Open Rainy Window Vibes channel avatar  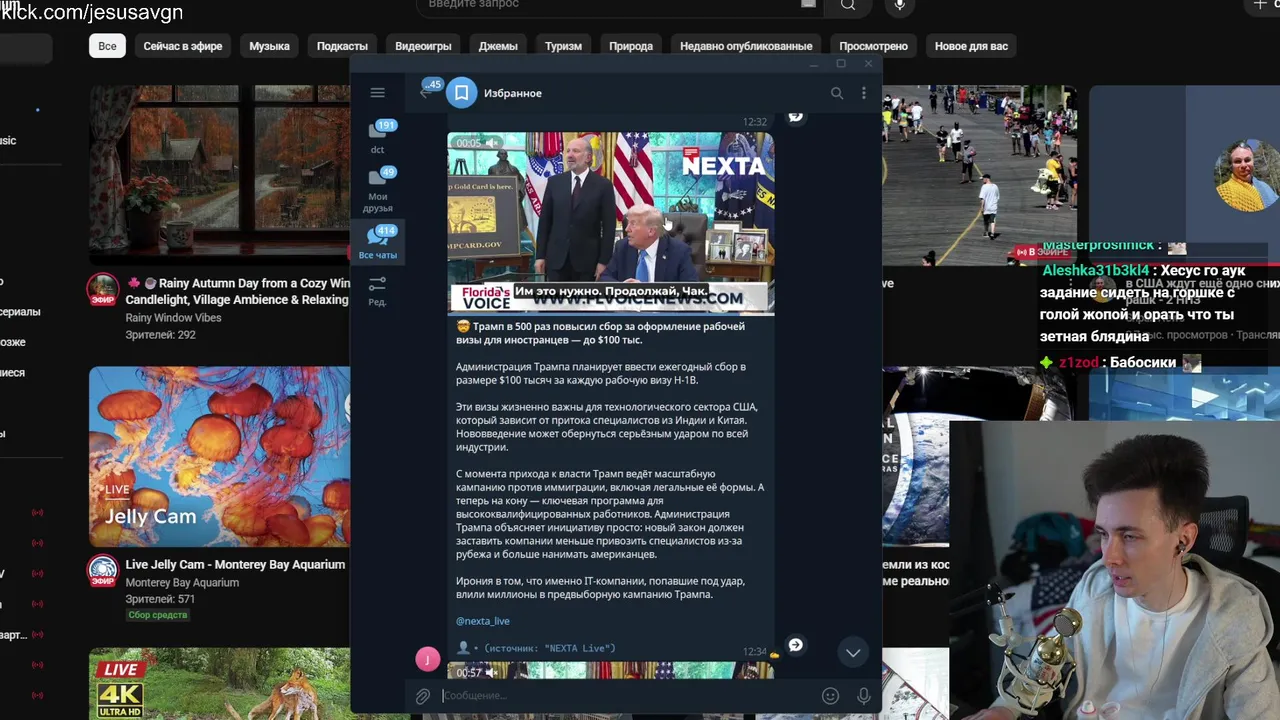point(102,289)
